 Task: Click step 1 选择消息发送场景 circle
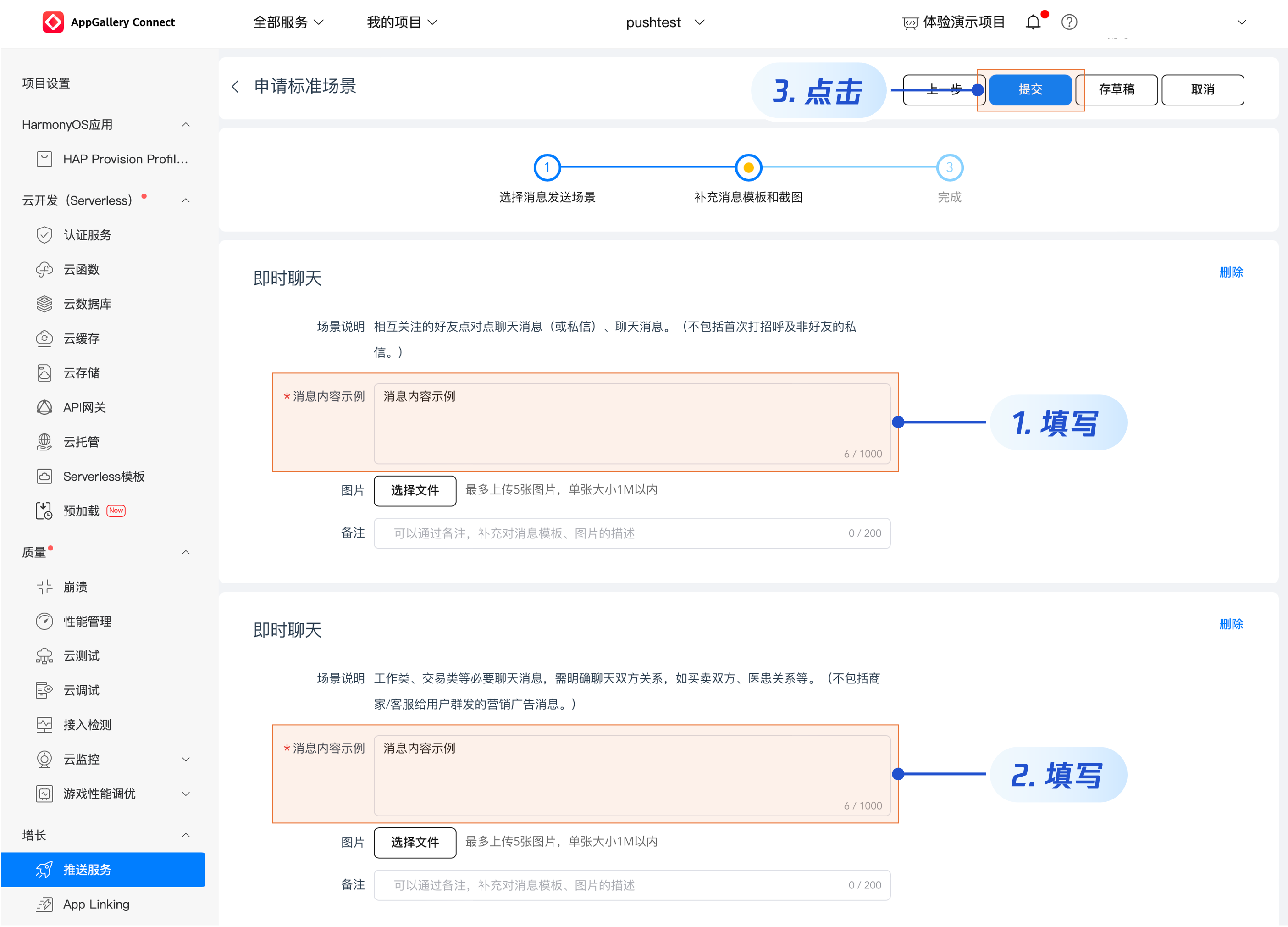click(547, 167)
